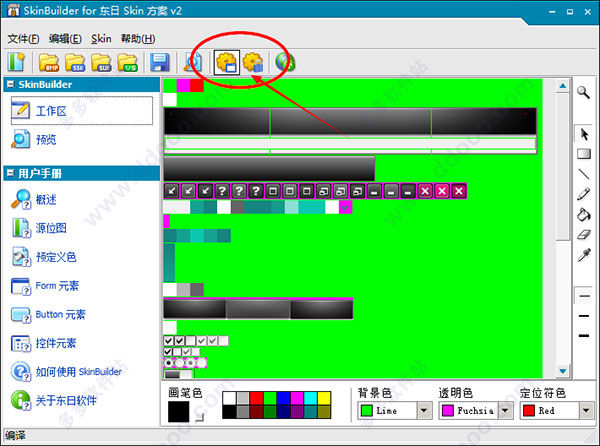Open 预览 preview item in sidebar
Image resolution: width=600 pixels, height=446 pixels.
point(34,140)
